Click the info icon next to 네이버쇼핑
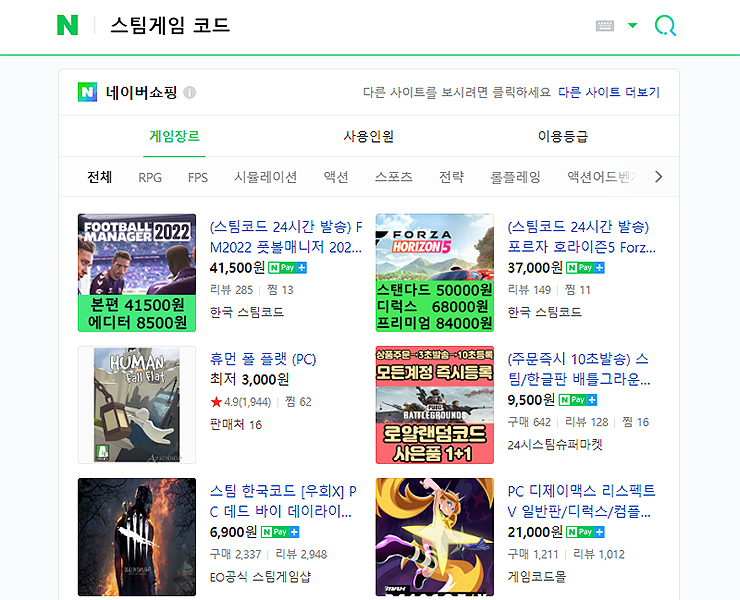740x600 pixels. [x=190, y=93]
